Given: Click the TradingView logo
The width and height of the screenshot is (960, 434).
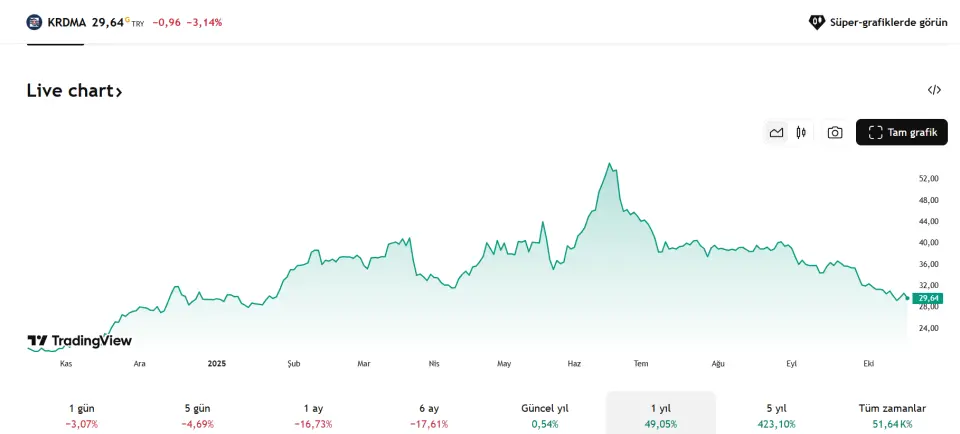Looking at the screenshot, I should 79,341.
